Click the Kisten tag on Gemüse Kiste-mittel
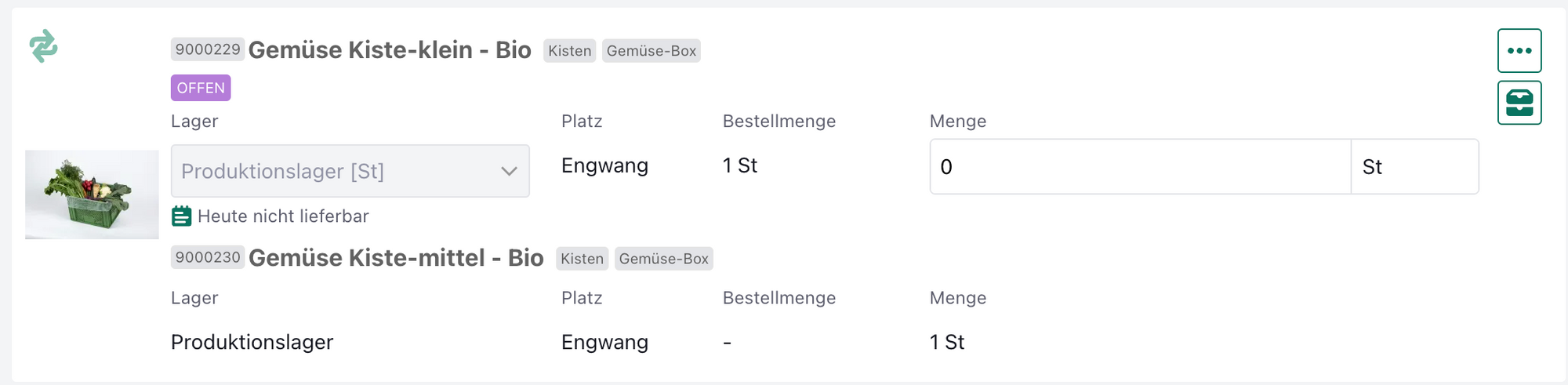The image size is (1568, 385). click(x=582, y=259)
